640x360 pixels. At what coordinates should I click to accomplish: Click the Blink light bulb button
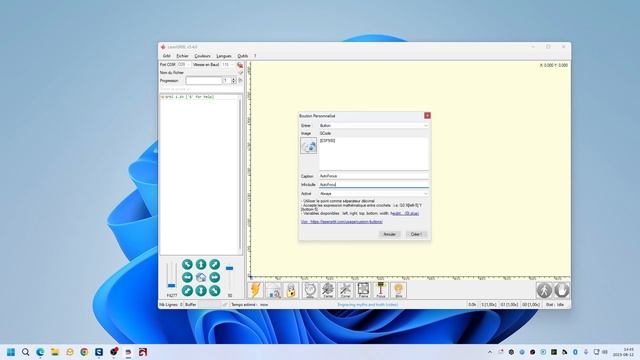point(399,290)
